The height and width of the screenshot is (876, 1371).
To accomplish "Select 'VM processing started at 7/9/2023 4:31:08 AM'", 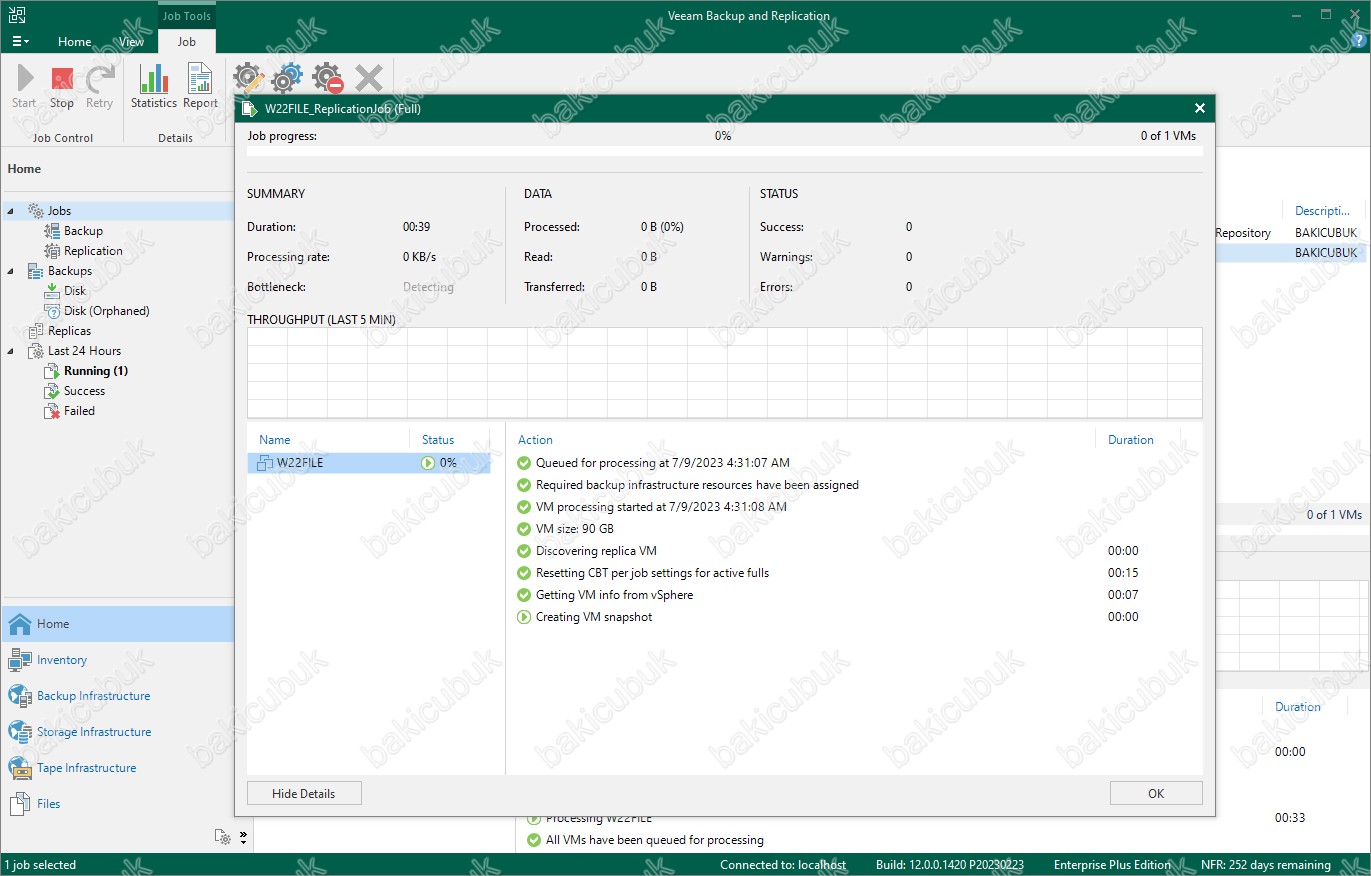I will coord(661,507).
